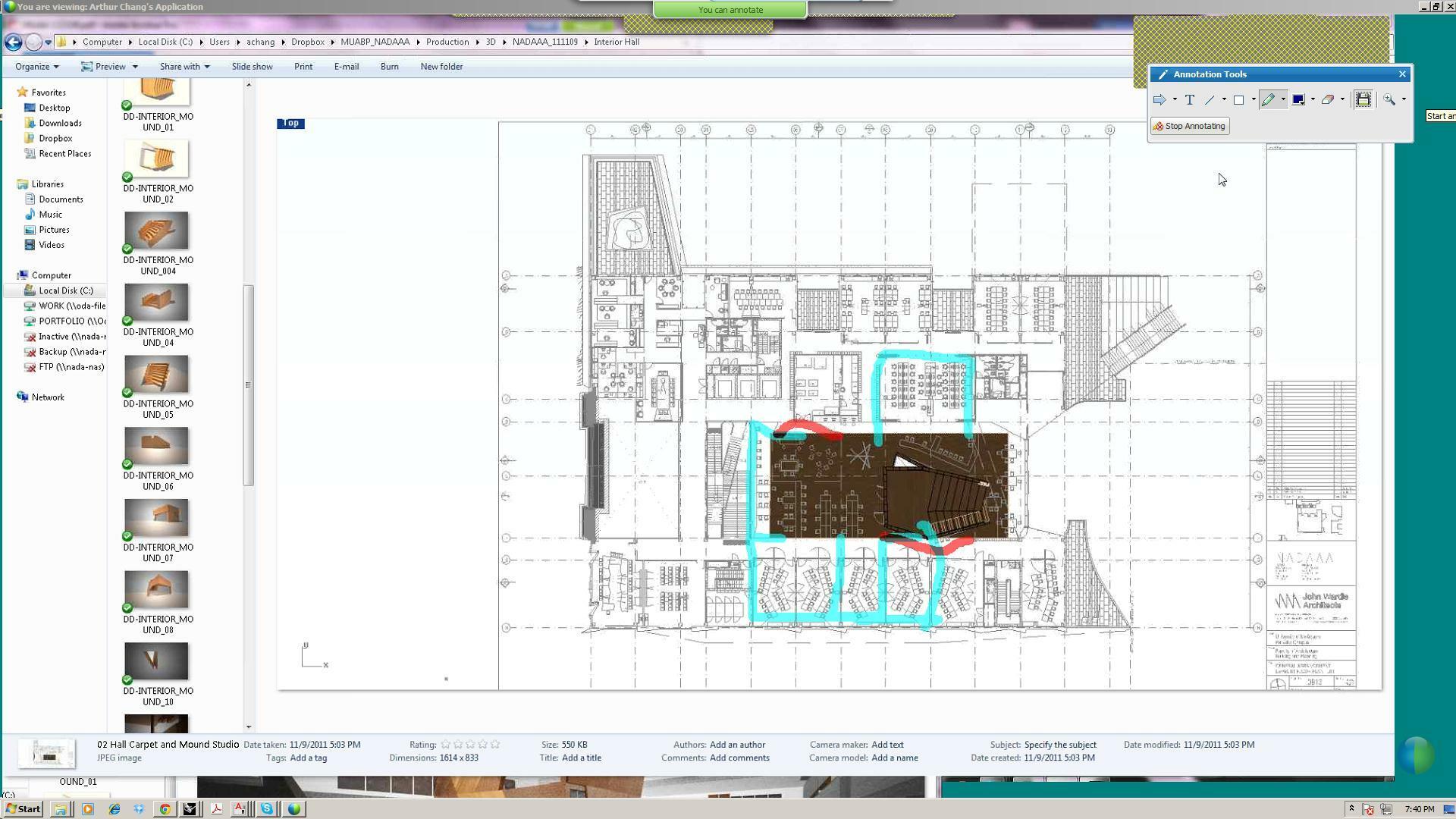This screenshot has width=1456, height=819.
Task: Open the annotation color dropdown arrow
Action: click(x=1313, y=99)
